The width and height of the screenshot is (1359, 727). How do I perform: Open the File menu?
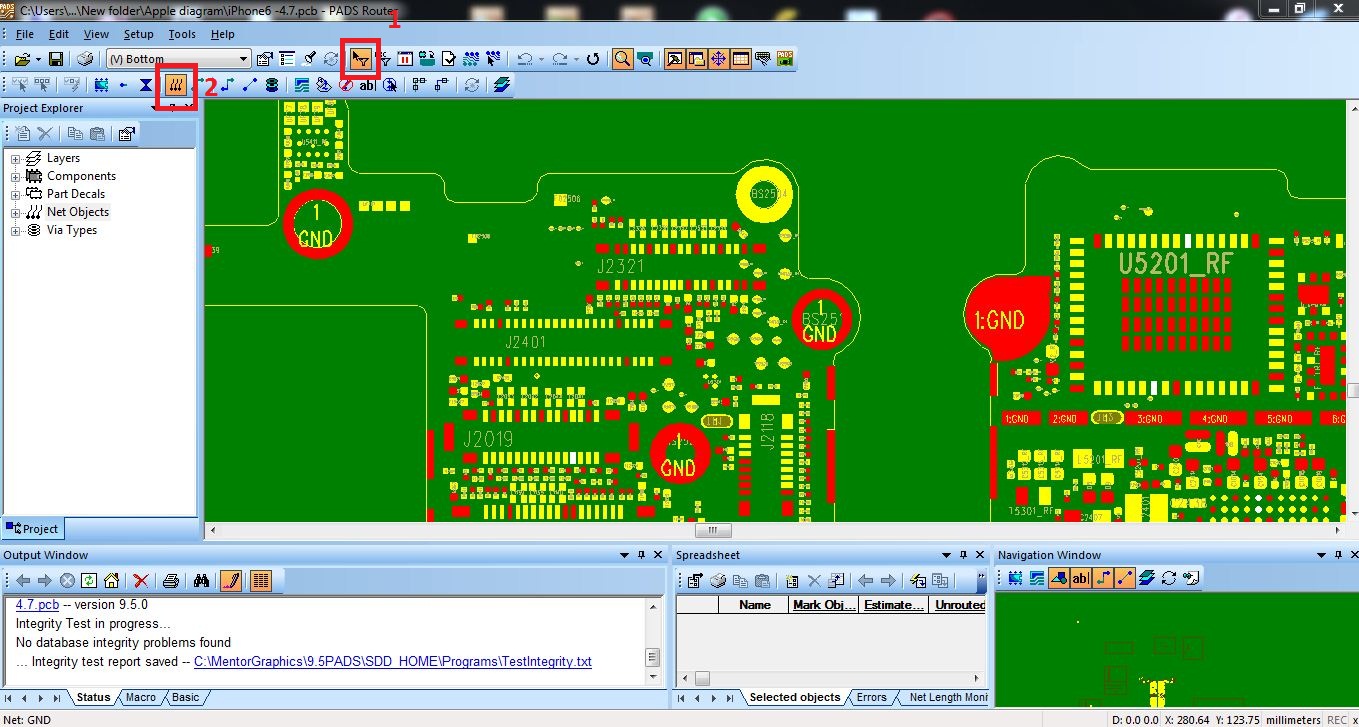click(x=25, y=34)
